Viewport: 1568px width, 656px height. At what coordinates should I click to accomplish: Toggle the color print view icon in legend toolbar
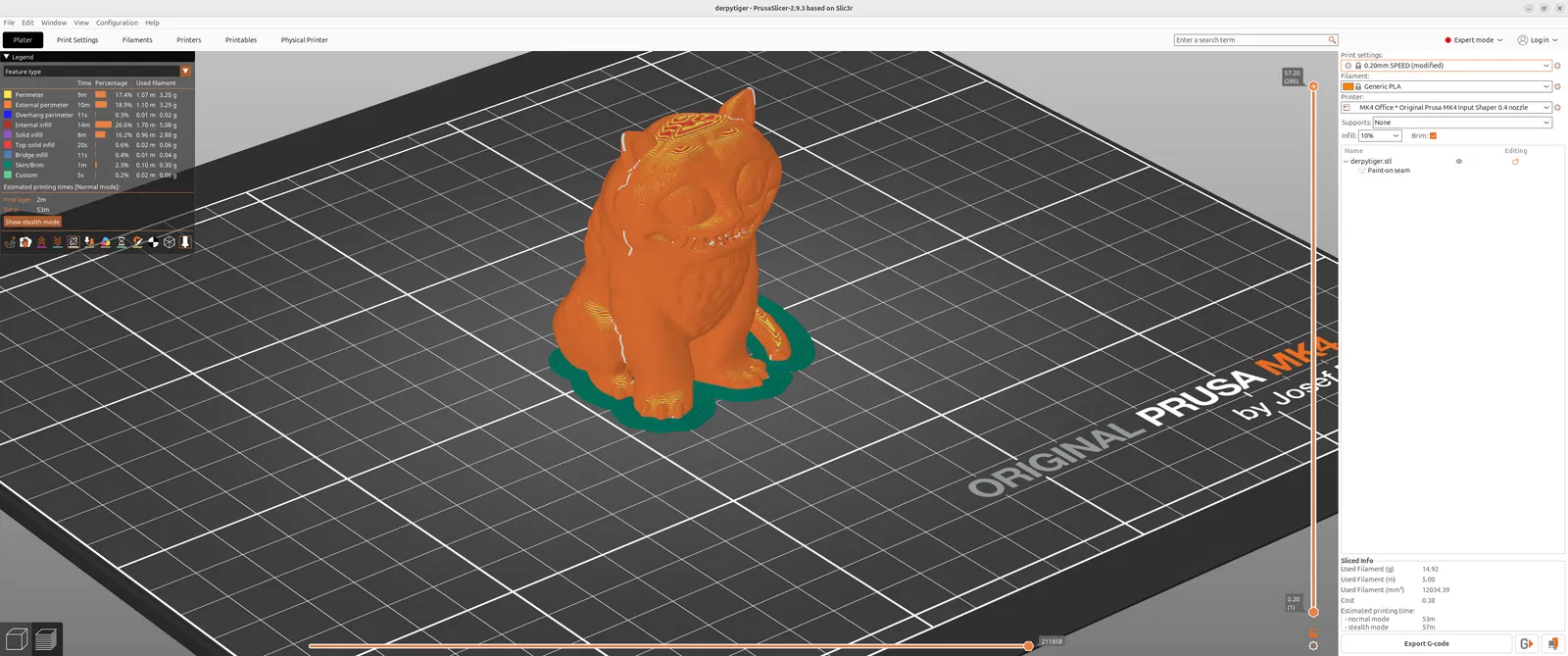pyautogui.click(x=105, y=242)
